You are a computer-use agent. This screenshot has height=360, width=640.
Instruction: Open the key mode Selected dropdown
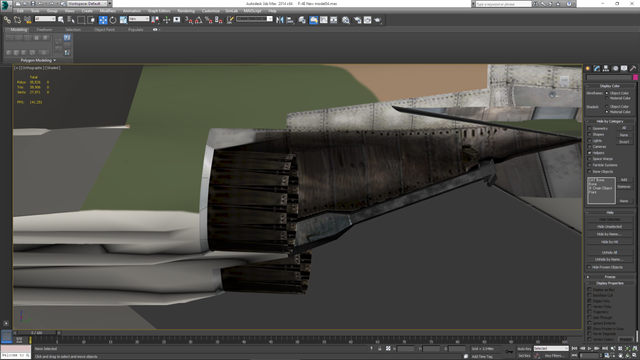click(551, 349)
